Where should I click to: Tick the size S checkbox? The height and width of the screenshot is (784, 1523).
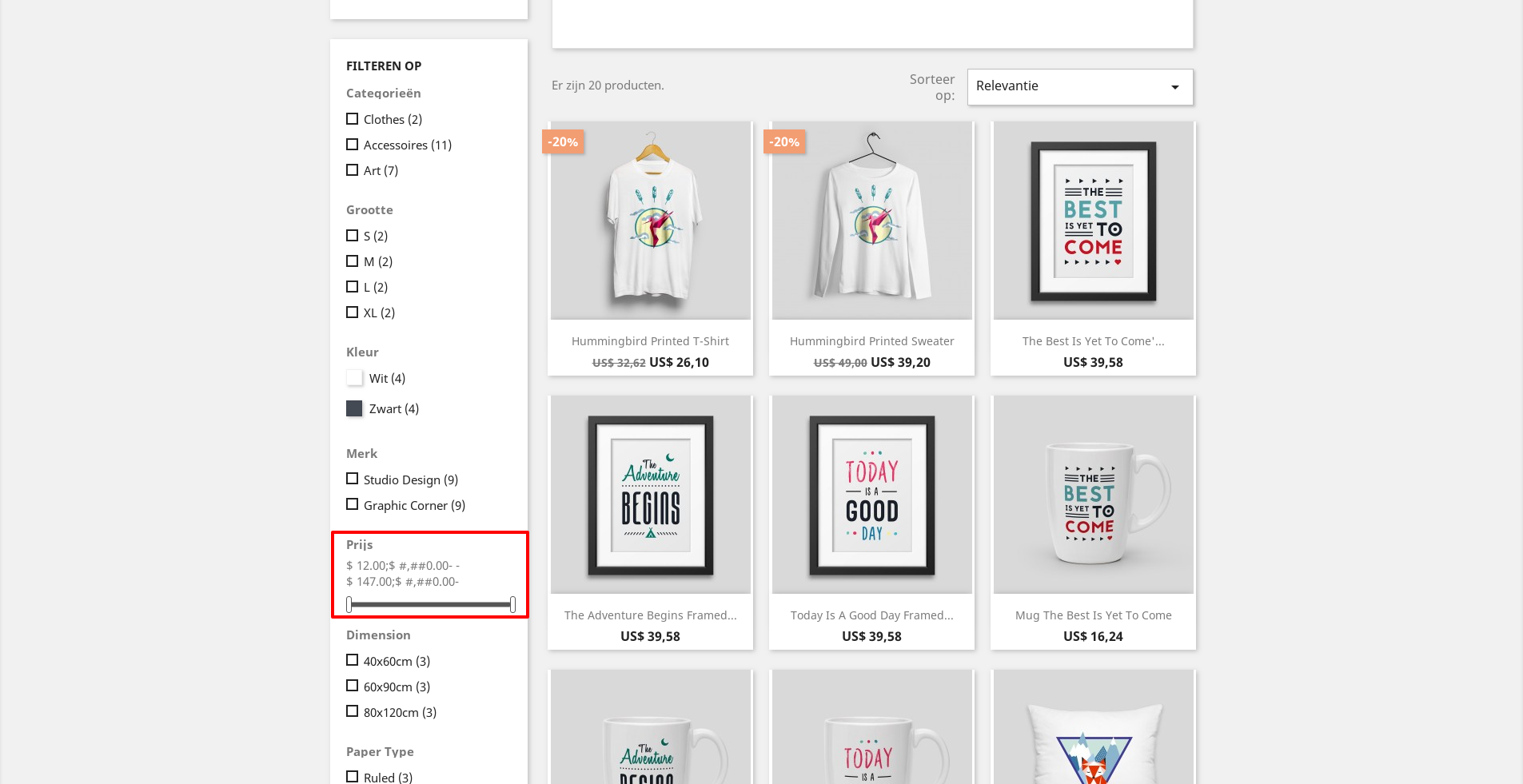pyautogui.click(x=352, y=236)
